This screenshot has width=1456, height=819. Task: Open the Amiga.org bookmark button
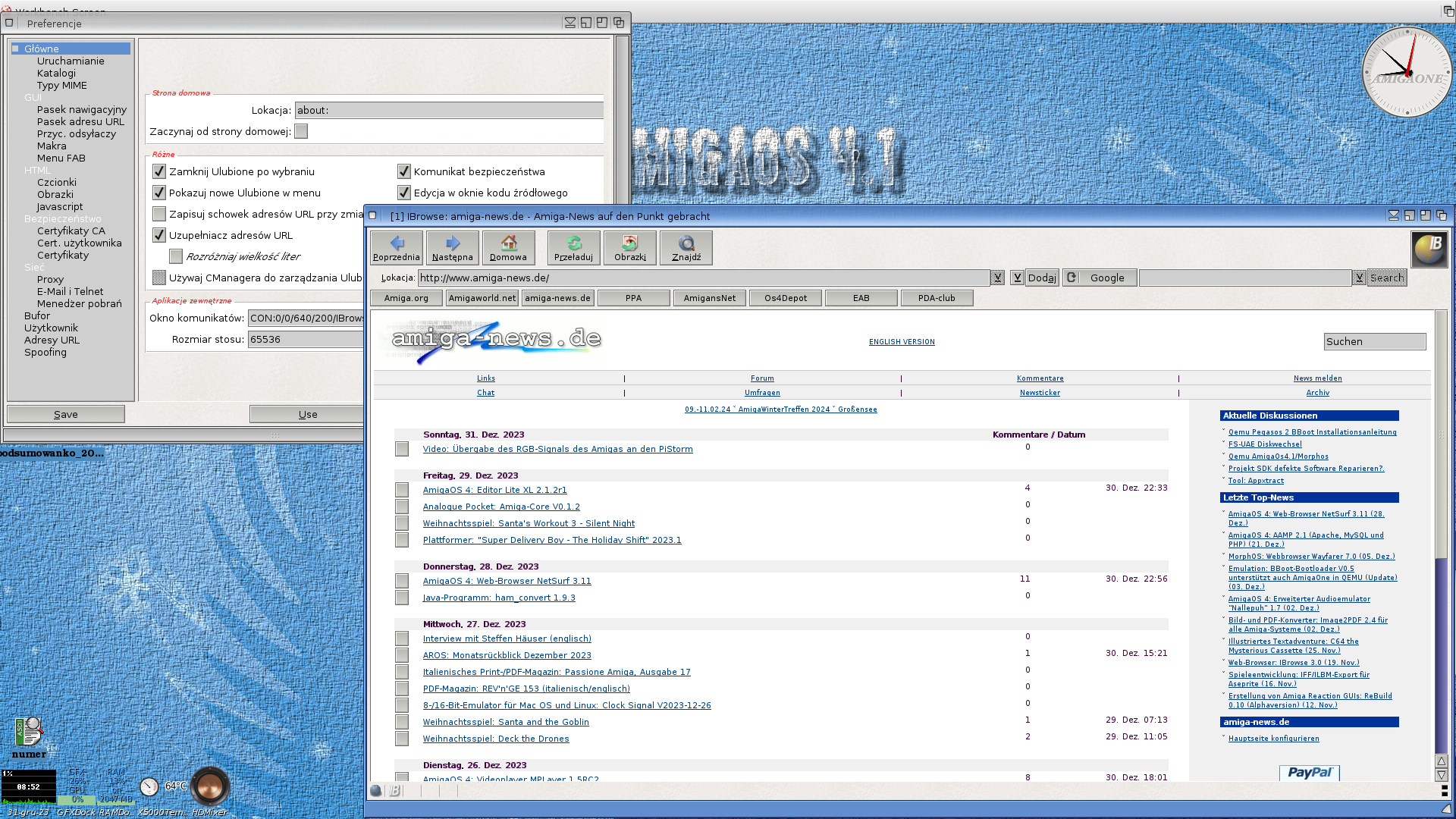(x=406, y=298)
